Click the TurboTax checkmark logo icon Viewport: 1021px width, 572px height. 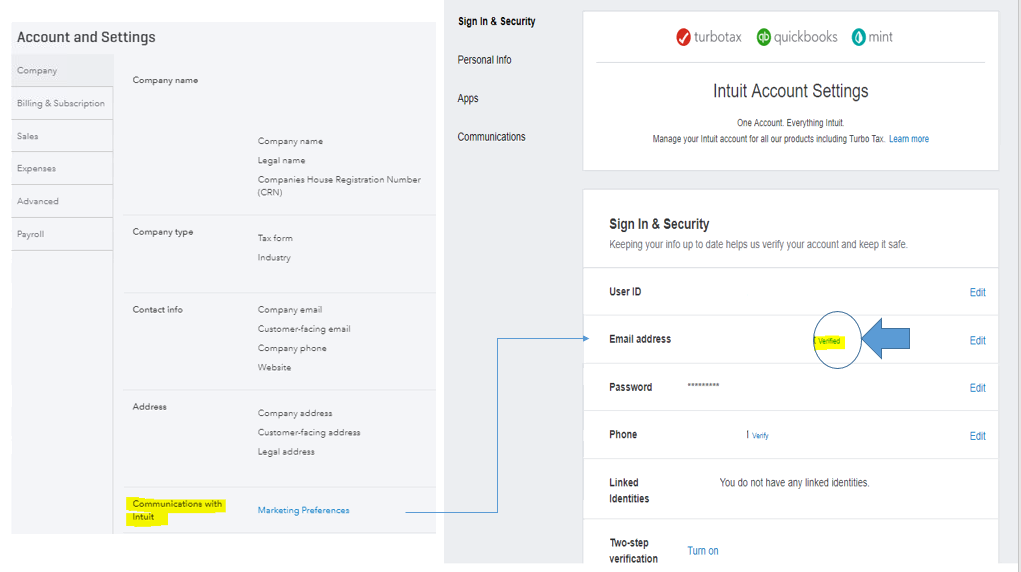pos(684,37)
